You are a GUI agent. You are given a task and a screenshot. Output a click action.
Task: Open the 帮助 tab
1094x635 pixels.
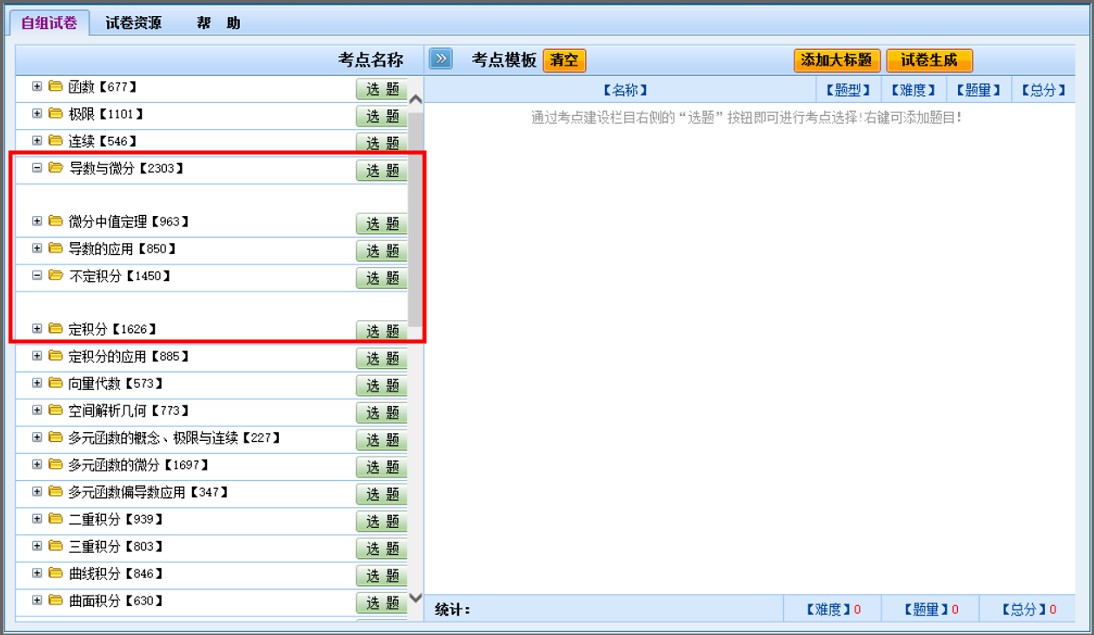coord(218,23)
